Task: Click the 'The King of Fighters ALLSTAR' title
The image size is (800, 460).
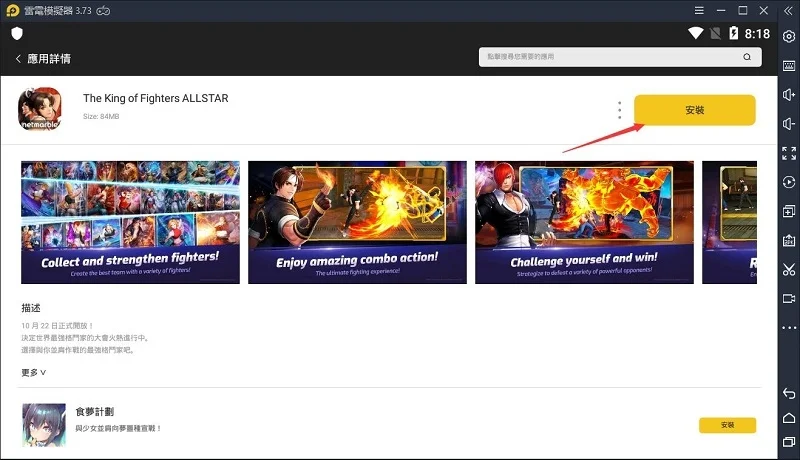Action: pyautogui.click(x=156, y=98)
